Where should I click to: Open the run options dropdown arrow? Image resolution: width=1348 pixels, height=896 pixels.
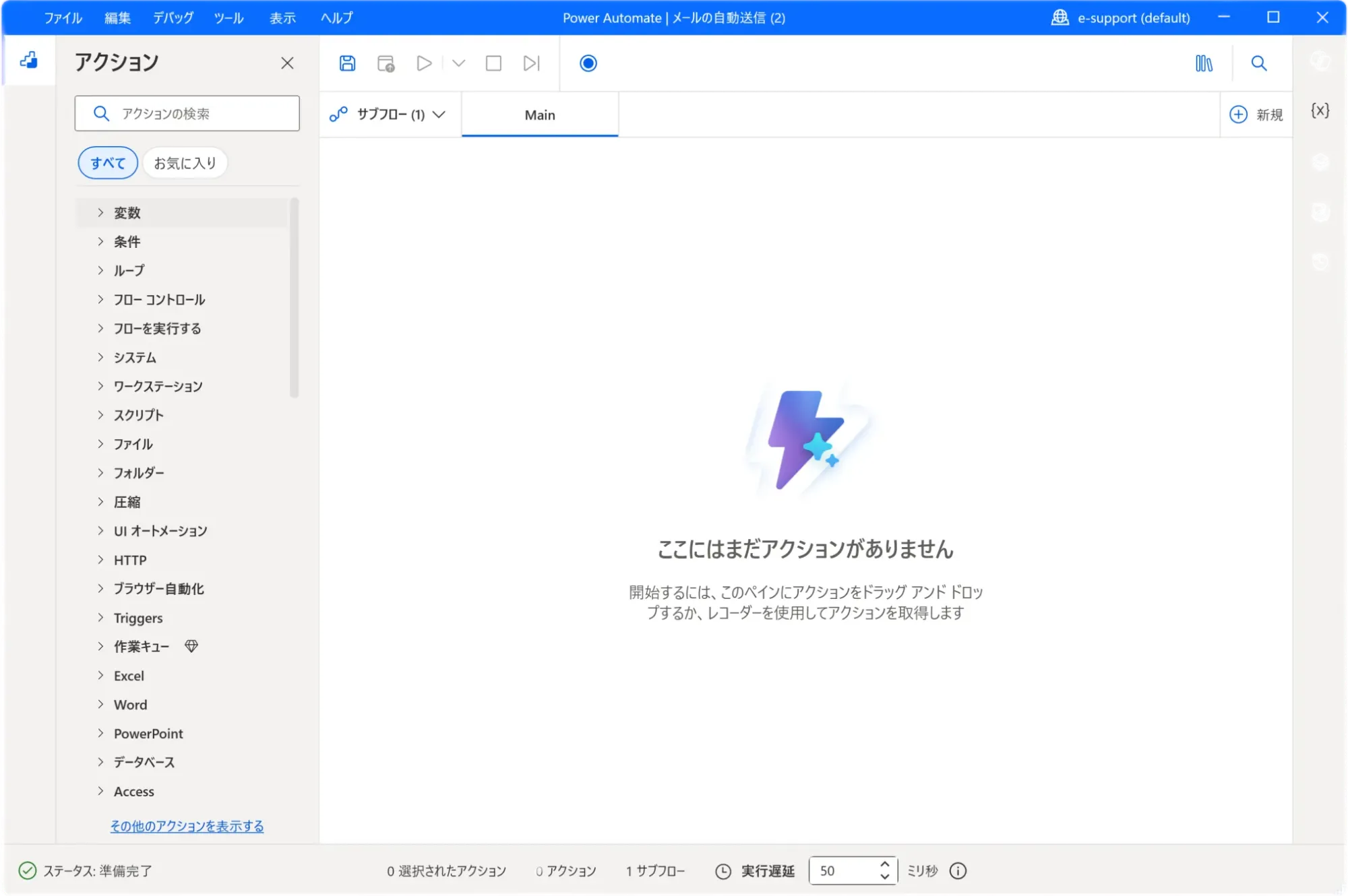459,63
